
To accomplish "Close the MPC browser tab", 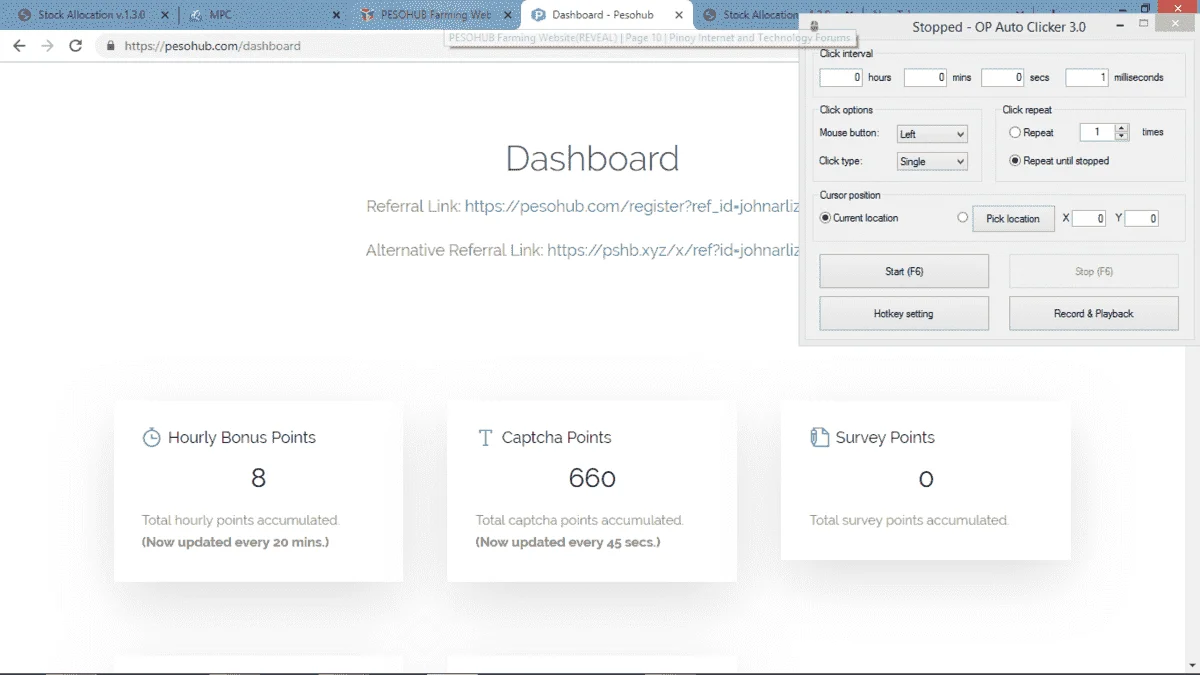I will 336,15.
